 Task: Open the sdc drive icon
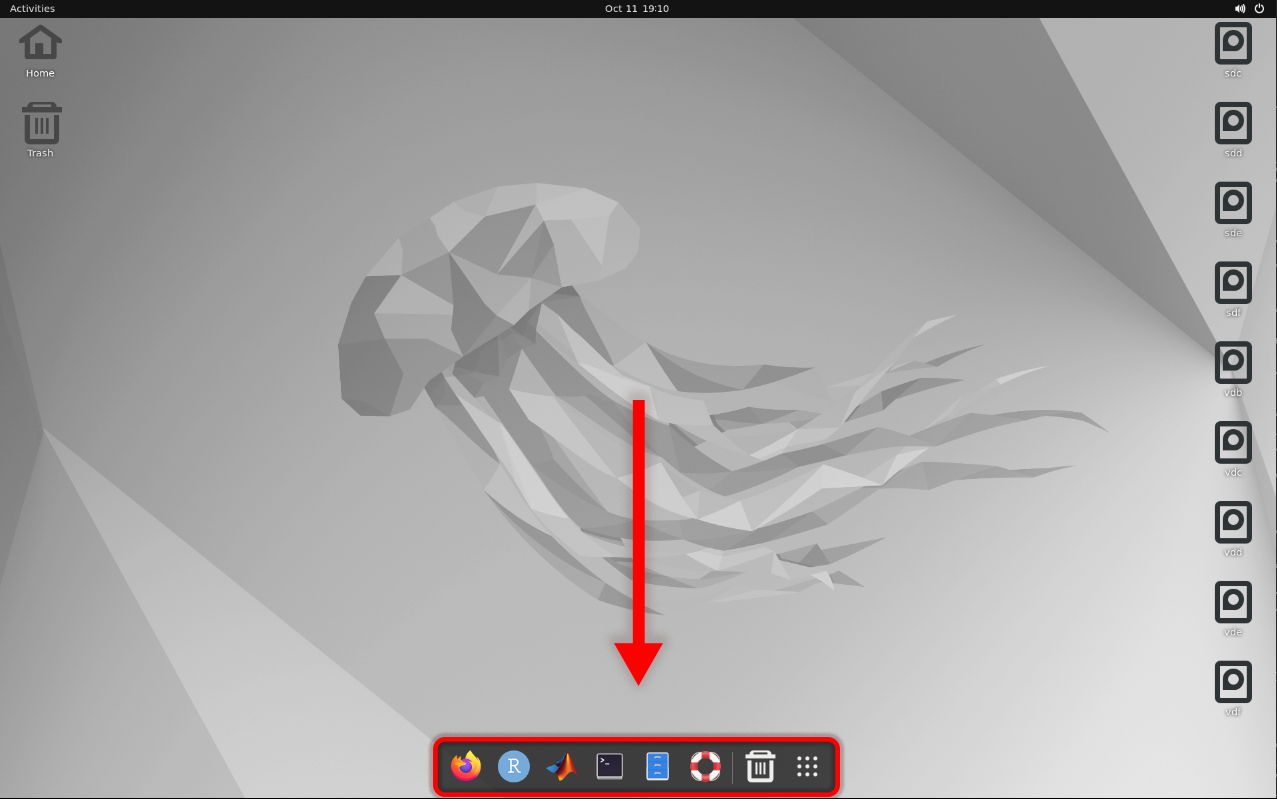[x=1233, y=45]
